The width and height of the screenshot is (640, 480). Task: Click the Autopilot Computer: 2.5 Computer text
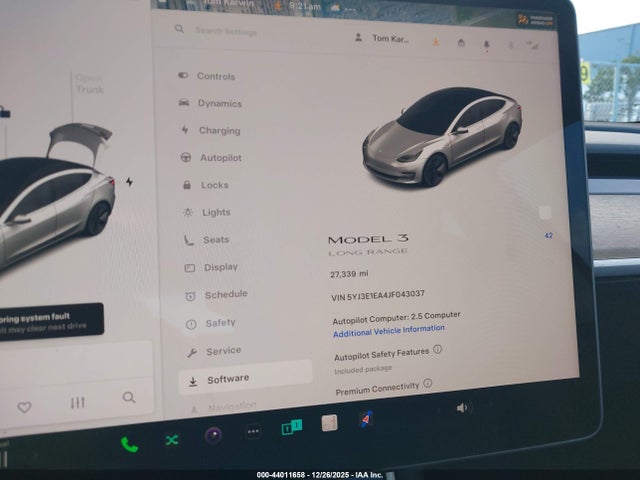click(396, 318)
